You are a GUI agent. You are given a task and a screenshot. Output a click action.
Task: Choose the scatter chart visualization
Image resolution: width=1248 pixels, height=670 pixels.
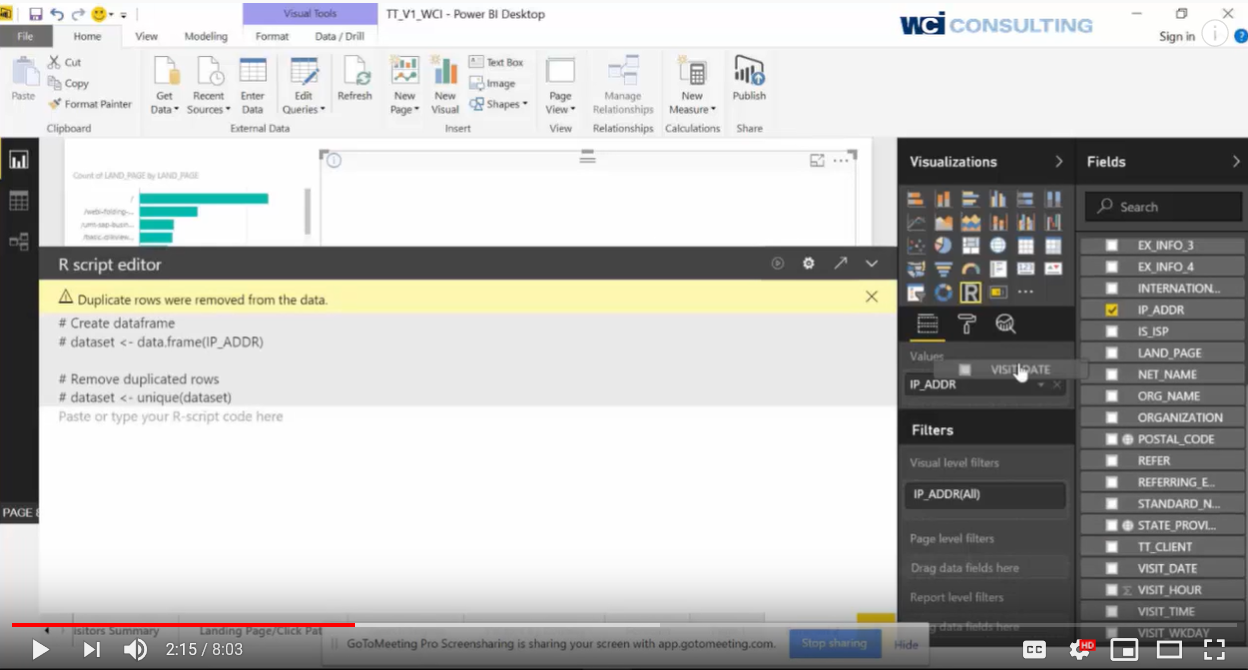tap(916, 245)
